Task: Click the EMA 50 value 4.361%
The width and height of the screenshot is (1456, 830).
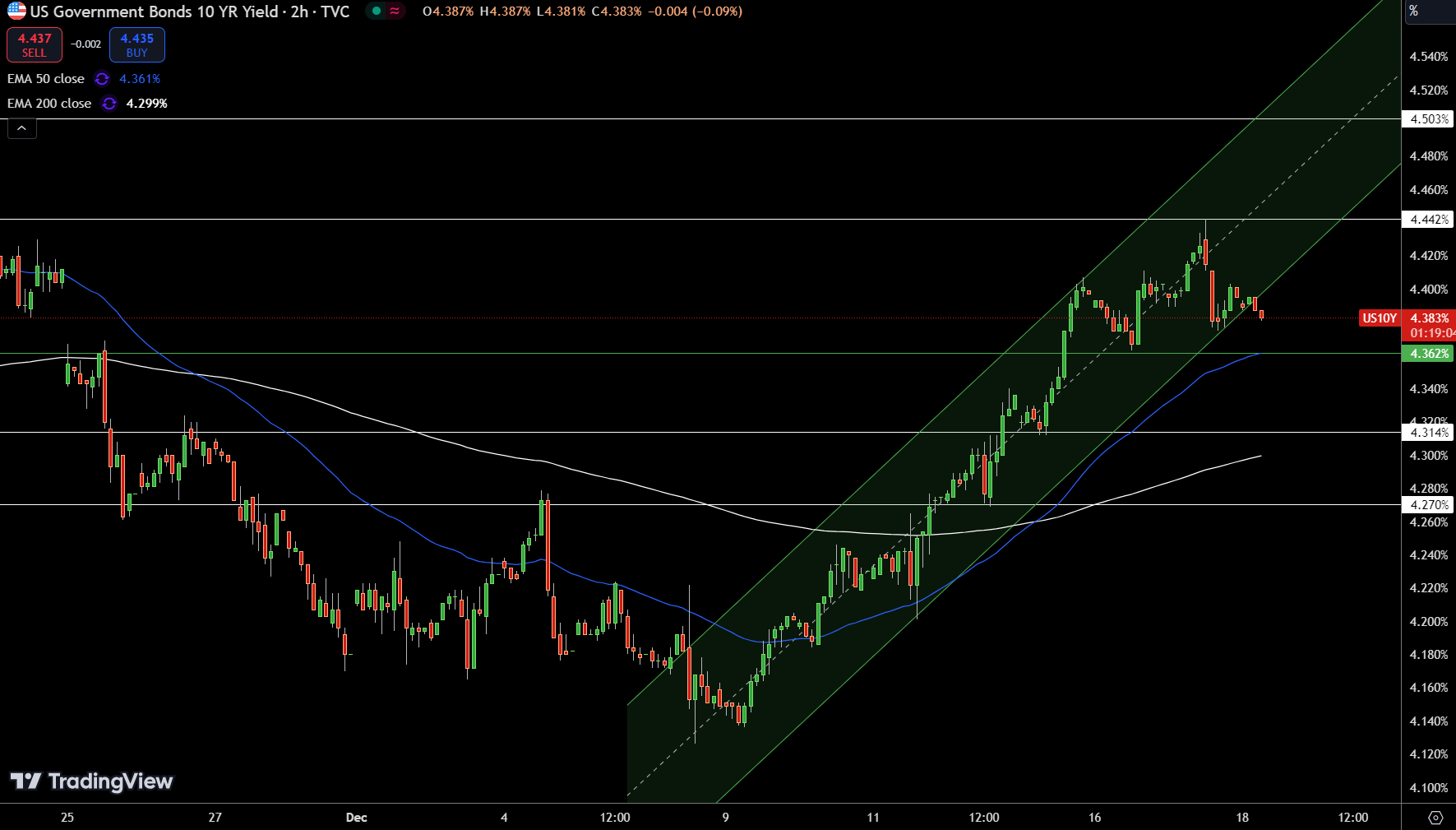Action: click(140, 79)
